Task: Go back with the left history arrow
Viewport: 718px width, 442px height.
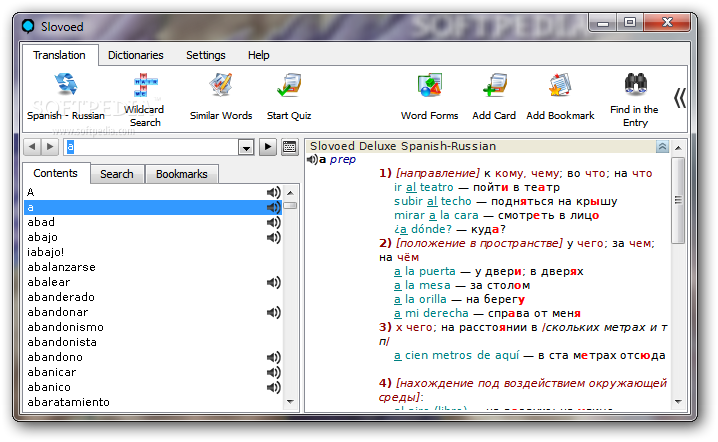Action: coord(32,147)
